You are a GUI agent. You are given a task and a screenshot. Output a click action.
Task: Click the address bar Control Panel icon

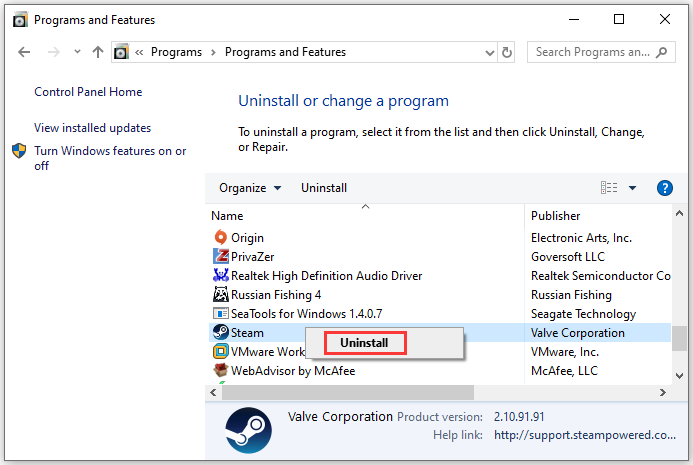coord(121,52)
